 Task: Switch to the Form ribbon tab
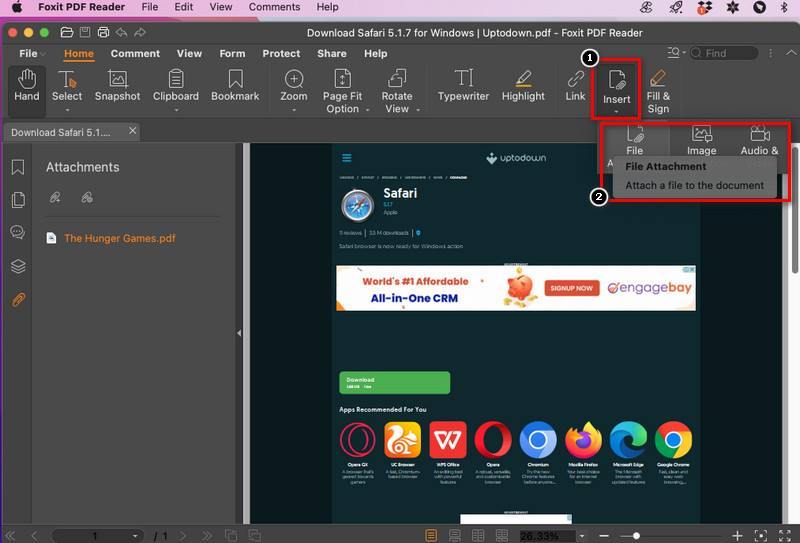(x=232, y=54)
